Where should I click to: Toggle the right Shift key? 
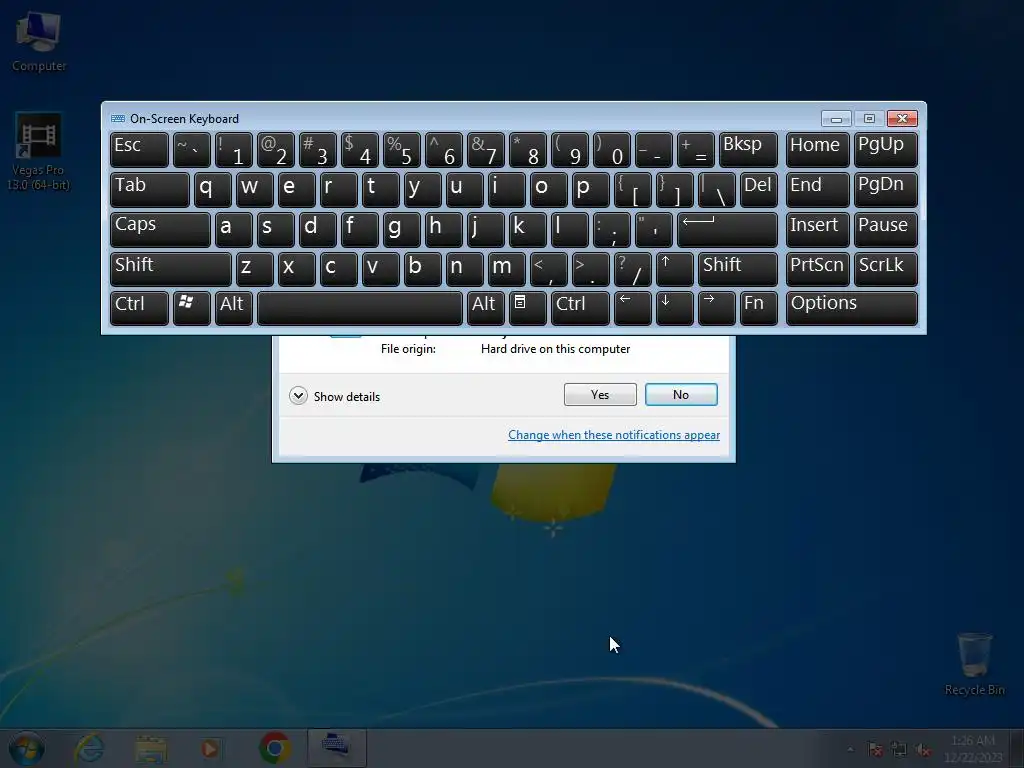pyautogui.click(x=738, y=269)
